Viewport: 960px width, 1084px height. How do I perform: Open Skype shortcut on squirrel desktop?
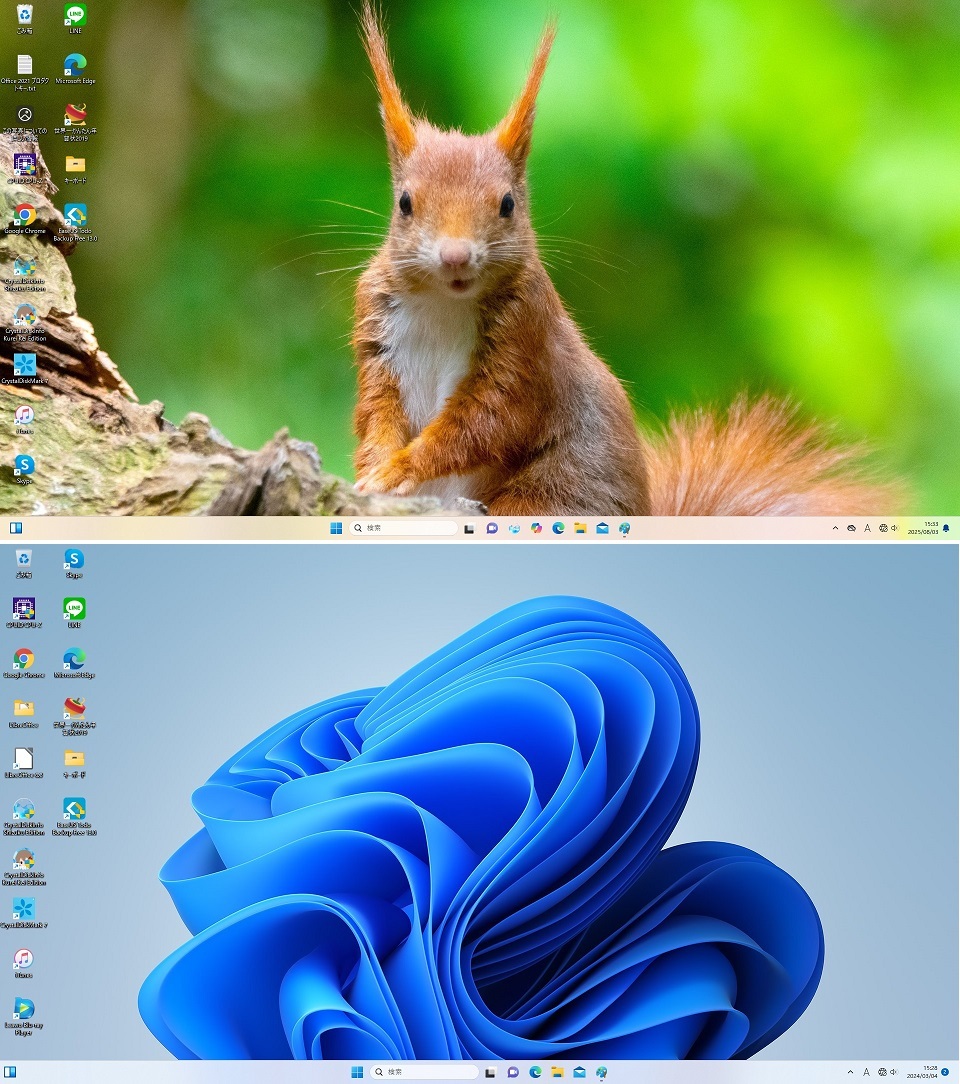[25, 469]
